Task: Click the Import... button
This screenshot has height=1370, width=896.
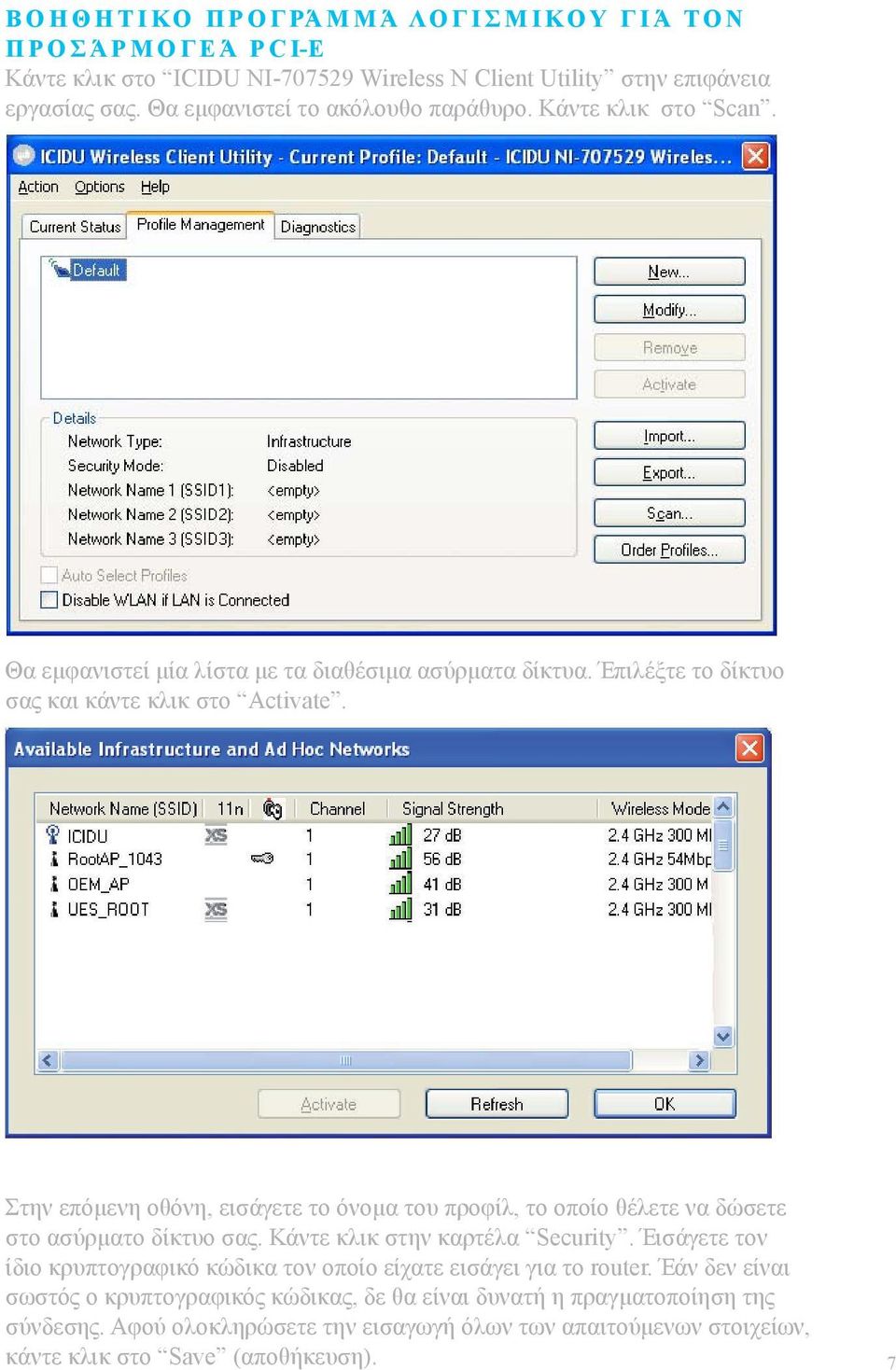Action: [x=669, y=436]
